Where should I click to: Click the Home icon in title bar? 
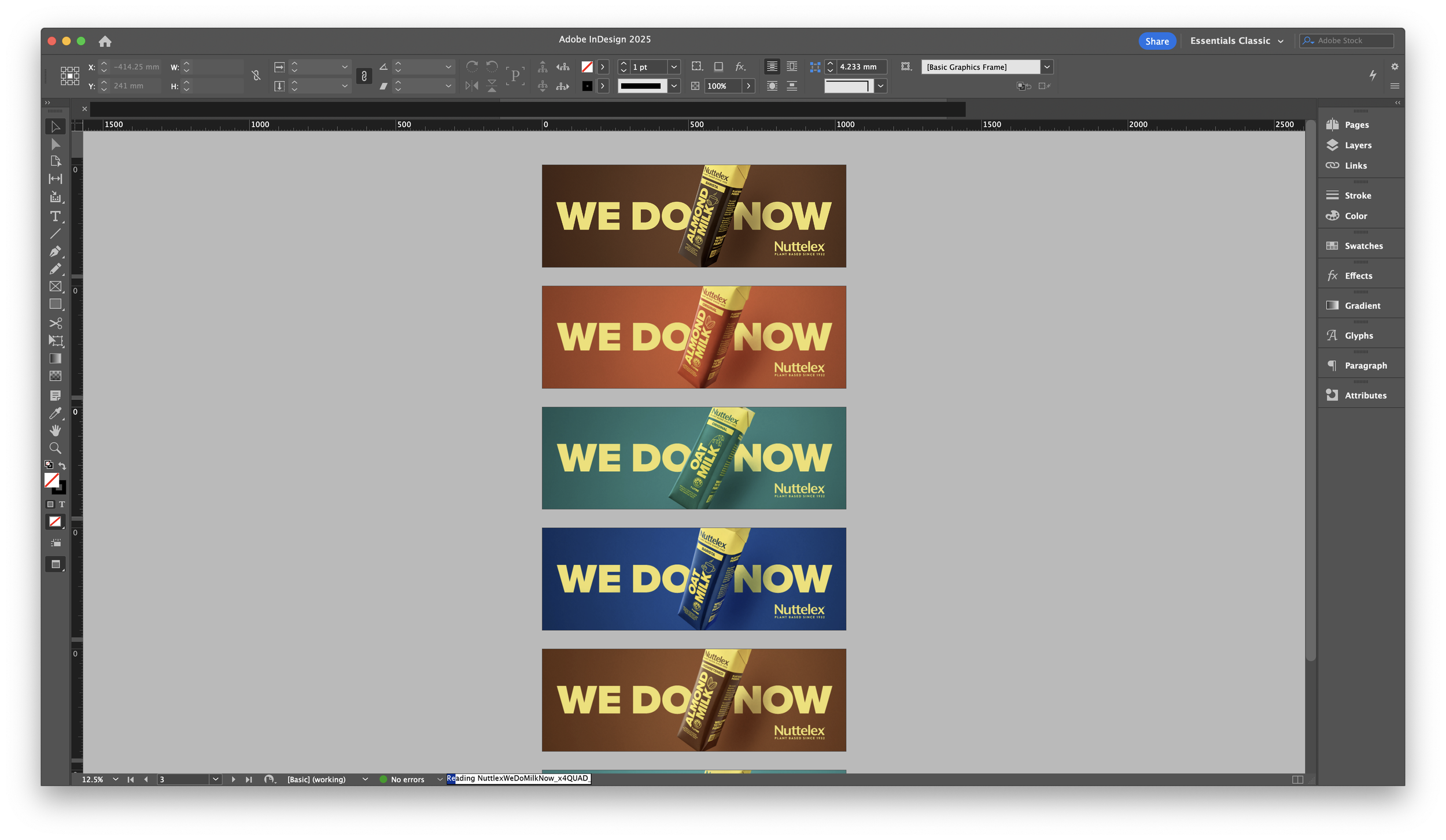coord(105,41)
